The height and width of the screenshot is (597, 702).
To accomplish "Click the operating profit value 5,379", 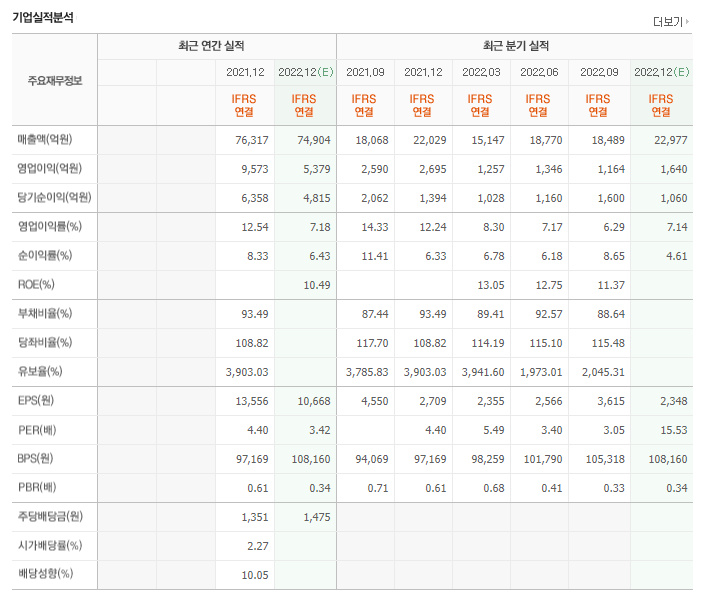I will point(317,169).
